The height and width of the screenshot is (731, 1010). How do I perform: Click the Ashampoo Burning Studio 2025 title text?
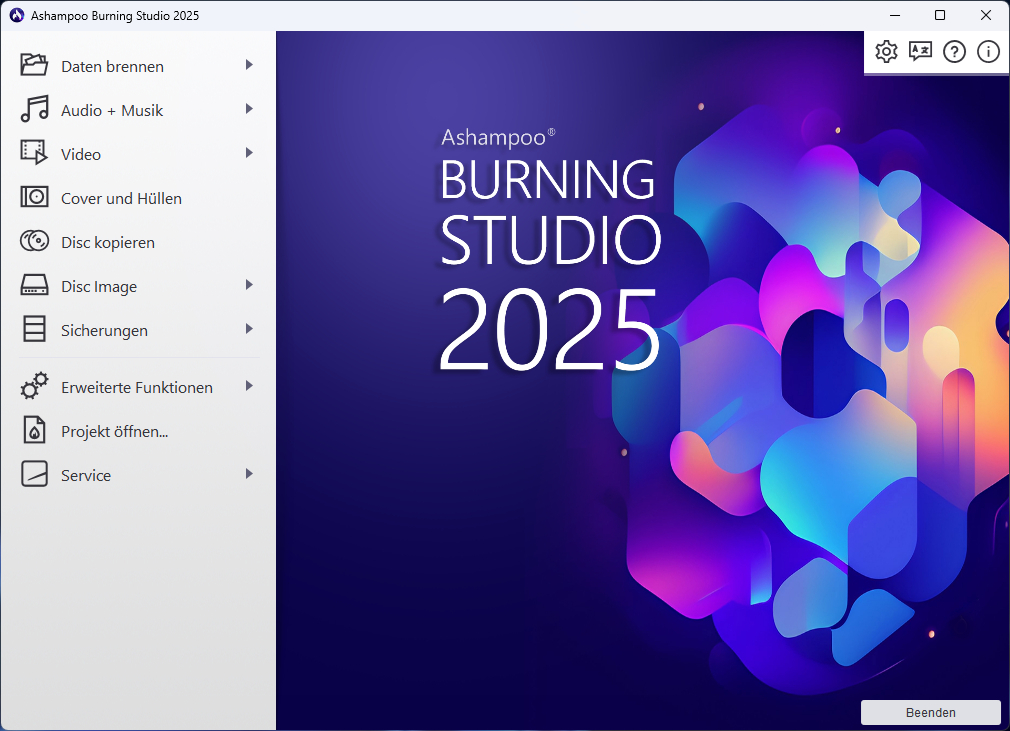click(115, 15)
